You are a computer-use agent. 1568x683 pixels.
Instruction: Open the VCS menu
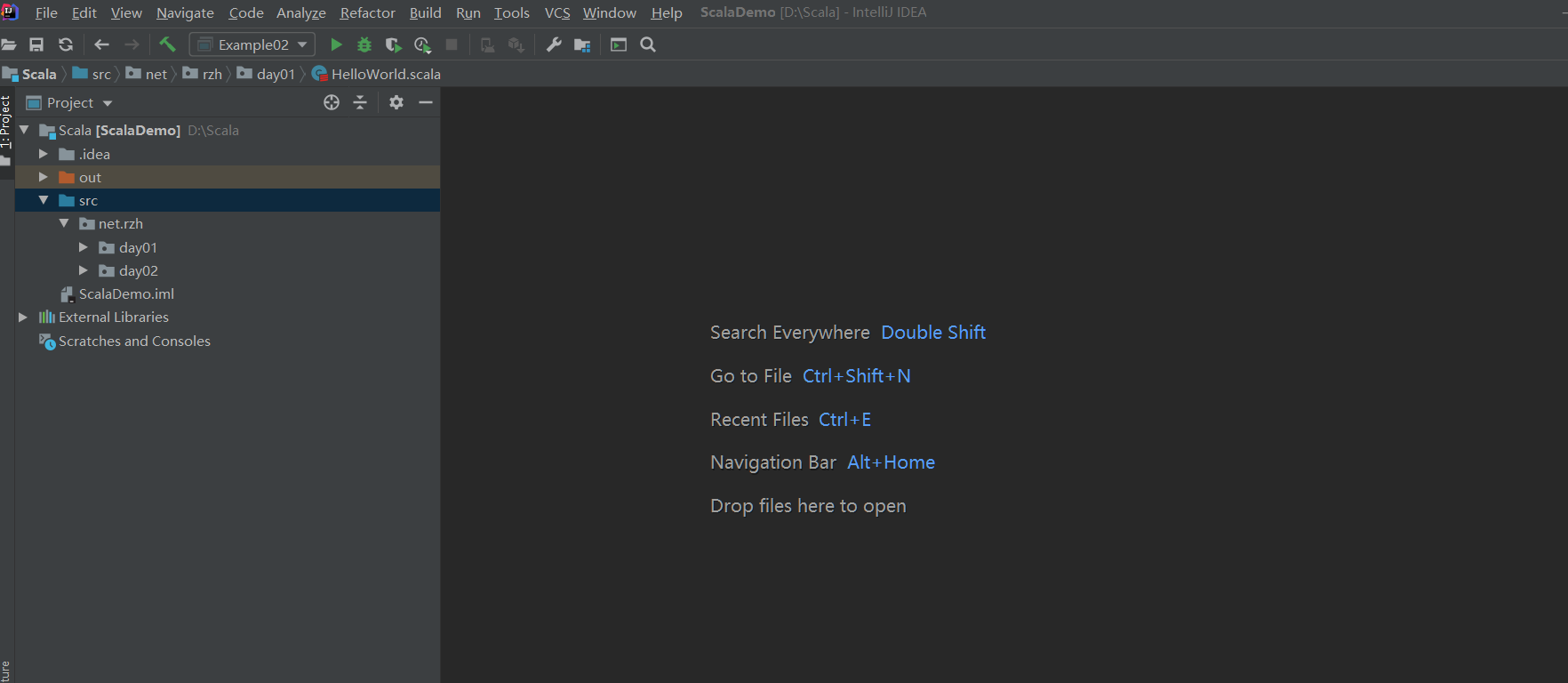(x=557, y=12)
